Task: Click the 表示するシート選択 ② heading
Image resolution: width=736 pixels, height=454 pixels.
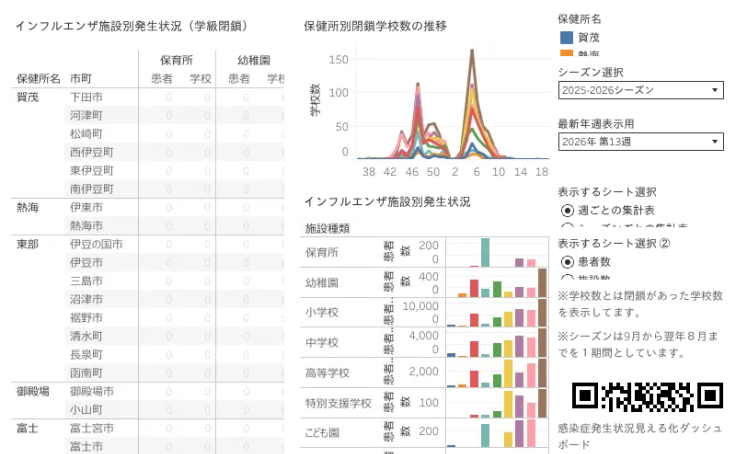Action: [x=614, y=243]
